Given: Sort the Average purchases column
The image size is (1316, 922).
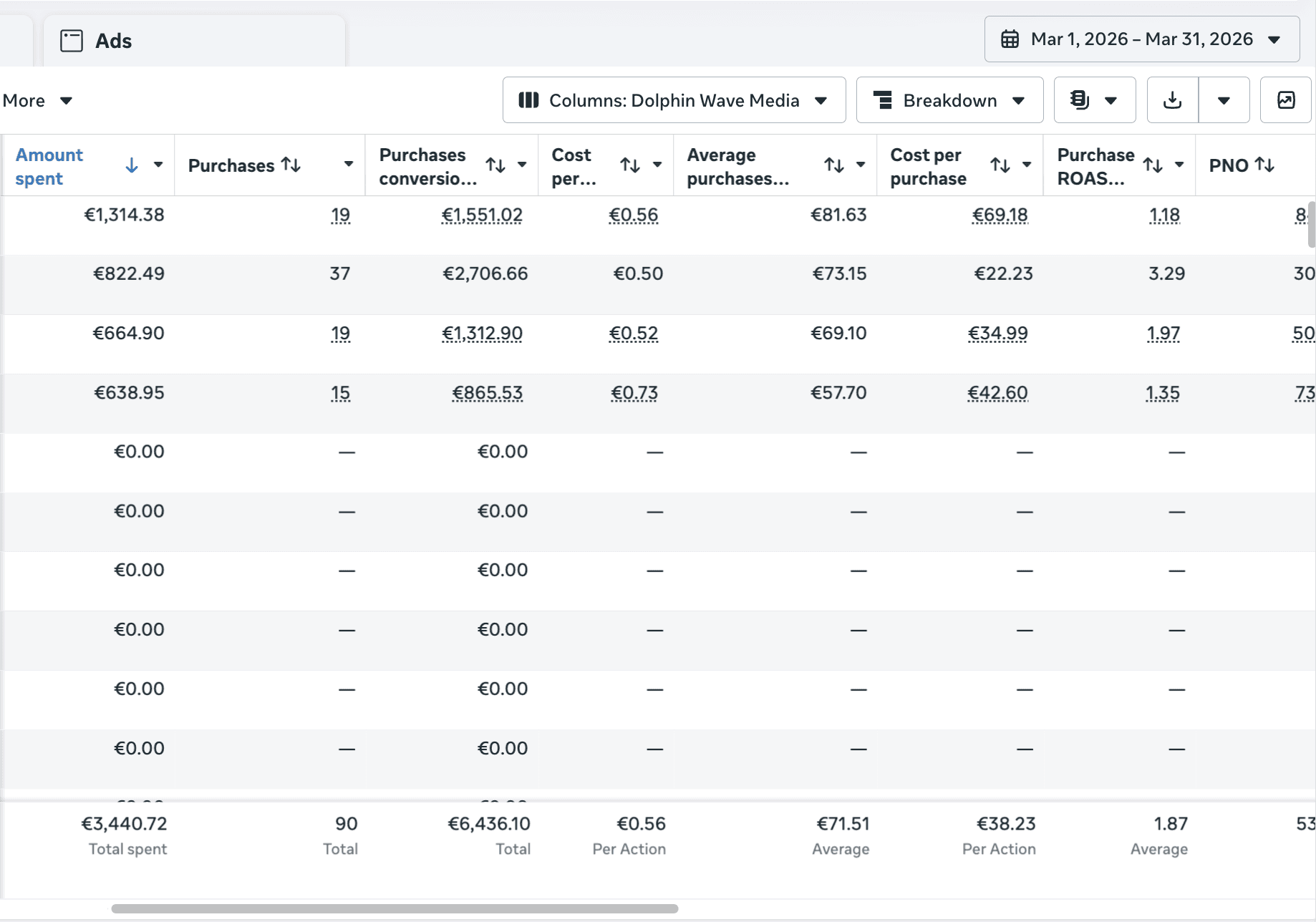Looking at the screenshot, I should click(833, 165).
